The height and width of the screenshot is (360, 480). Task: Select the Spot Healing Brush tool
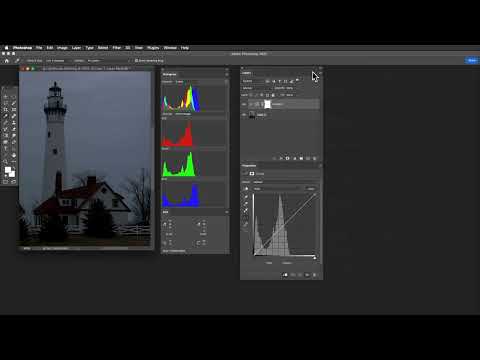pos(14,116)
